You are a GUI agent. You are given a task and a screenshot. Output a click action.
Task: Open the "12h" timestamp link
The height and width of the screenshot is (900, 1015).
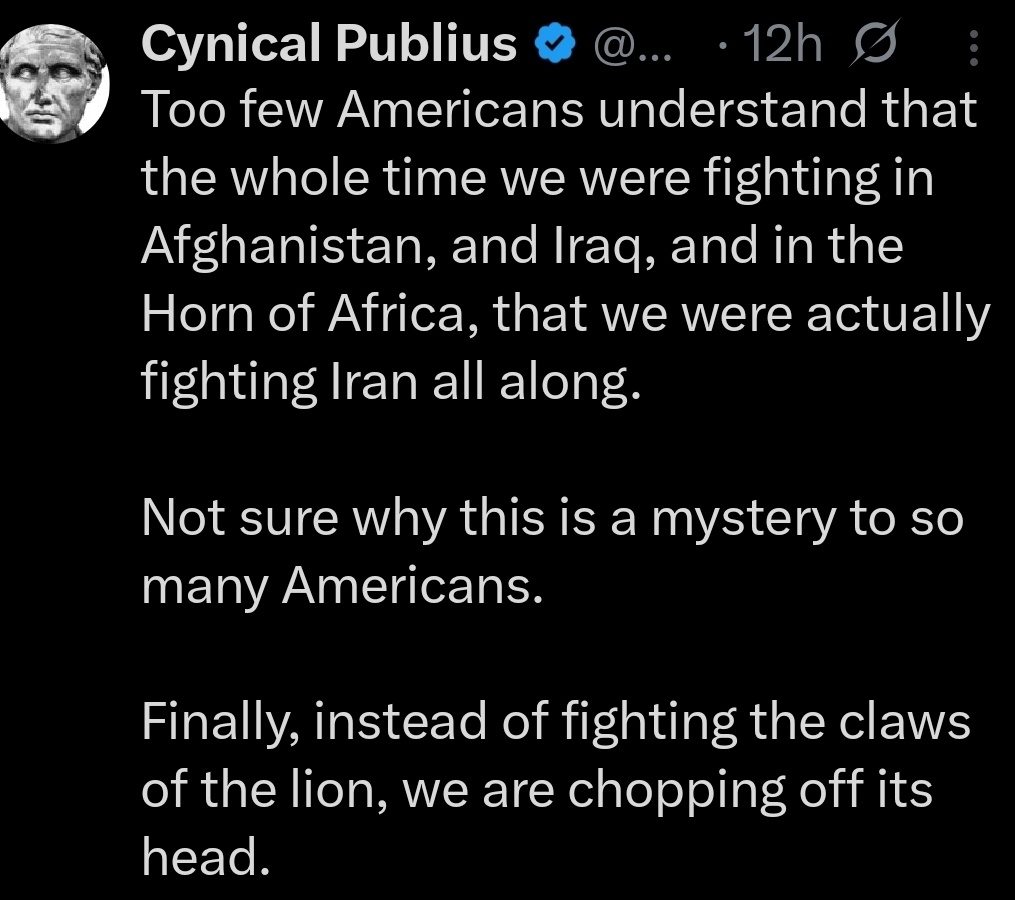(787, 45)
